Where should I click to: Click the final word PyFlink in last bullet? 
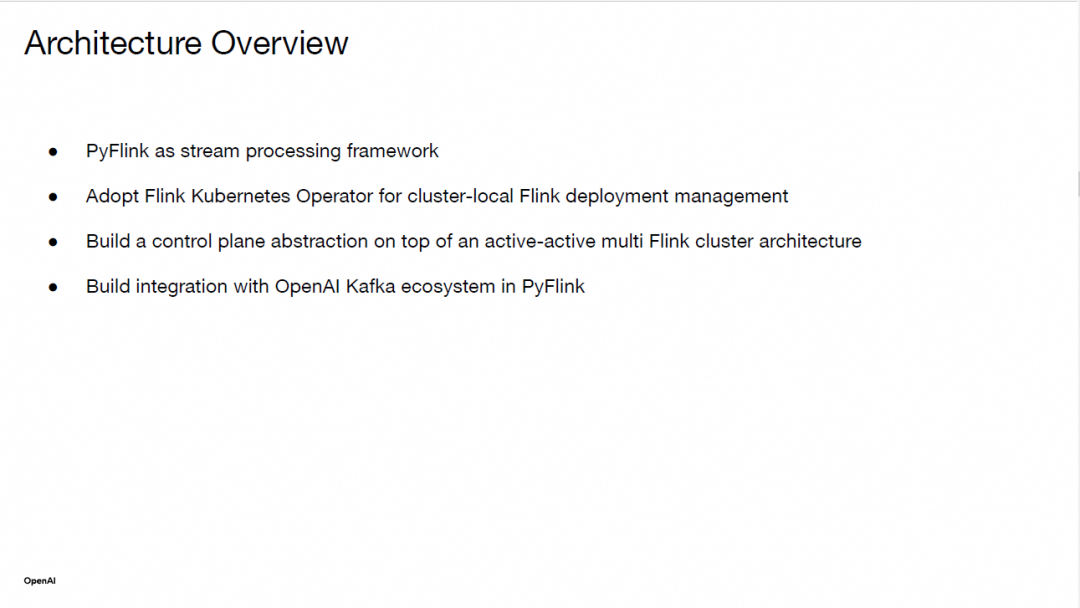(x=553, y=286)
